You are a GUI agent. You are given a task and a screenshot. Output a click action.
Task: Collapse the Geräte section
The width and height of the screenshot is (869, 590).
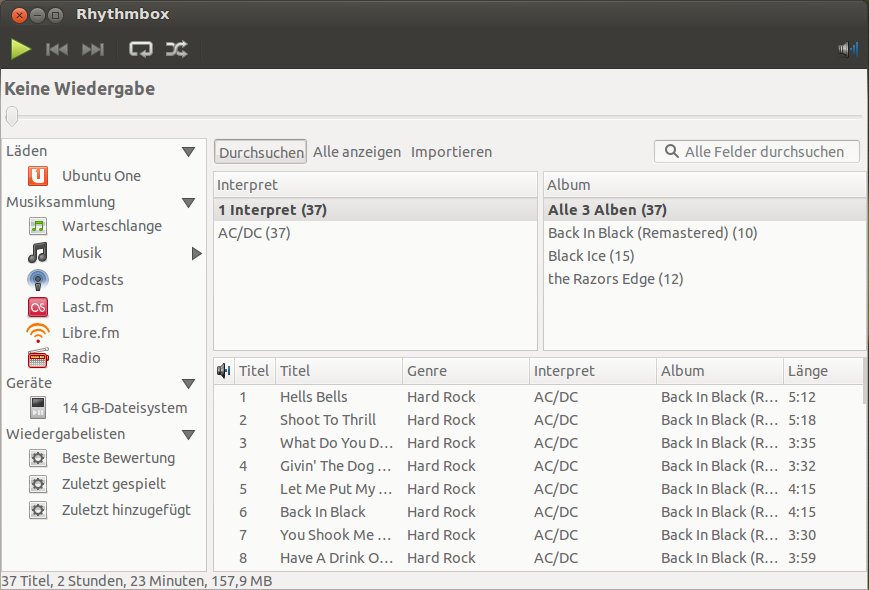[188, 383]
